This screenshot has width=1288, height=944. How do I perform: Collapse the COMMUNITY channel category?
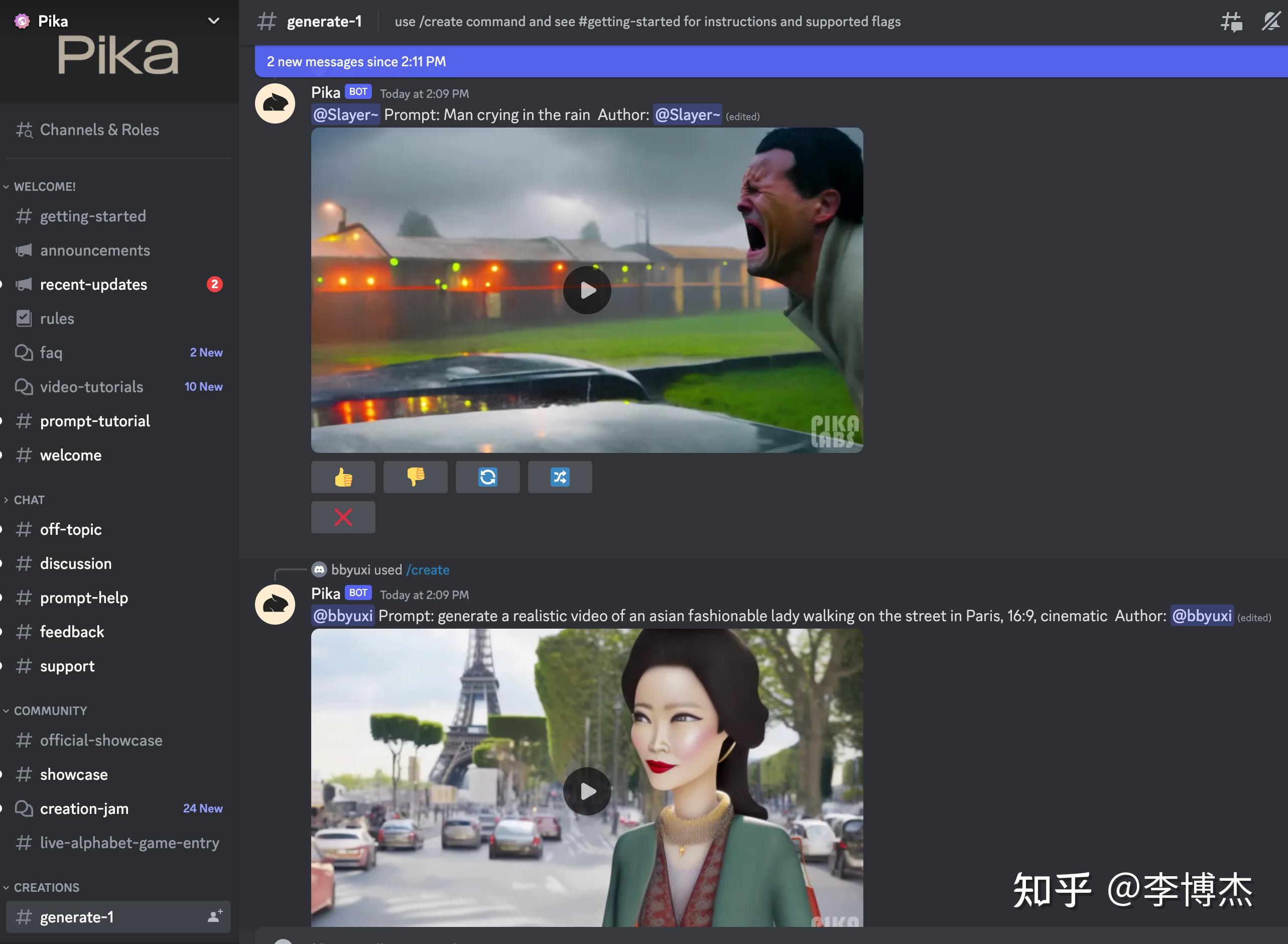tap(50, 711)
